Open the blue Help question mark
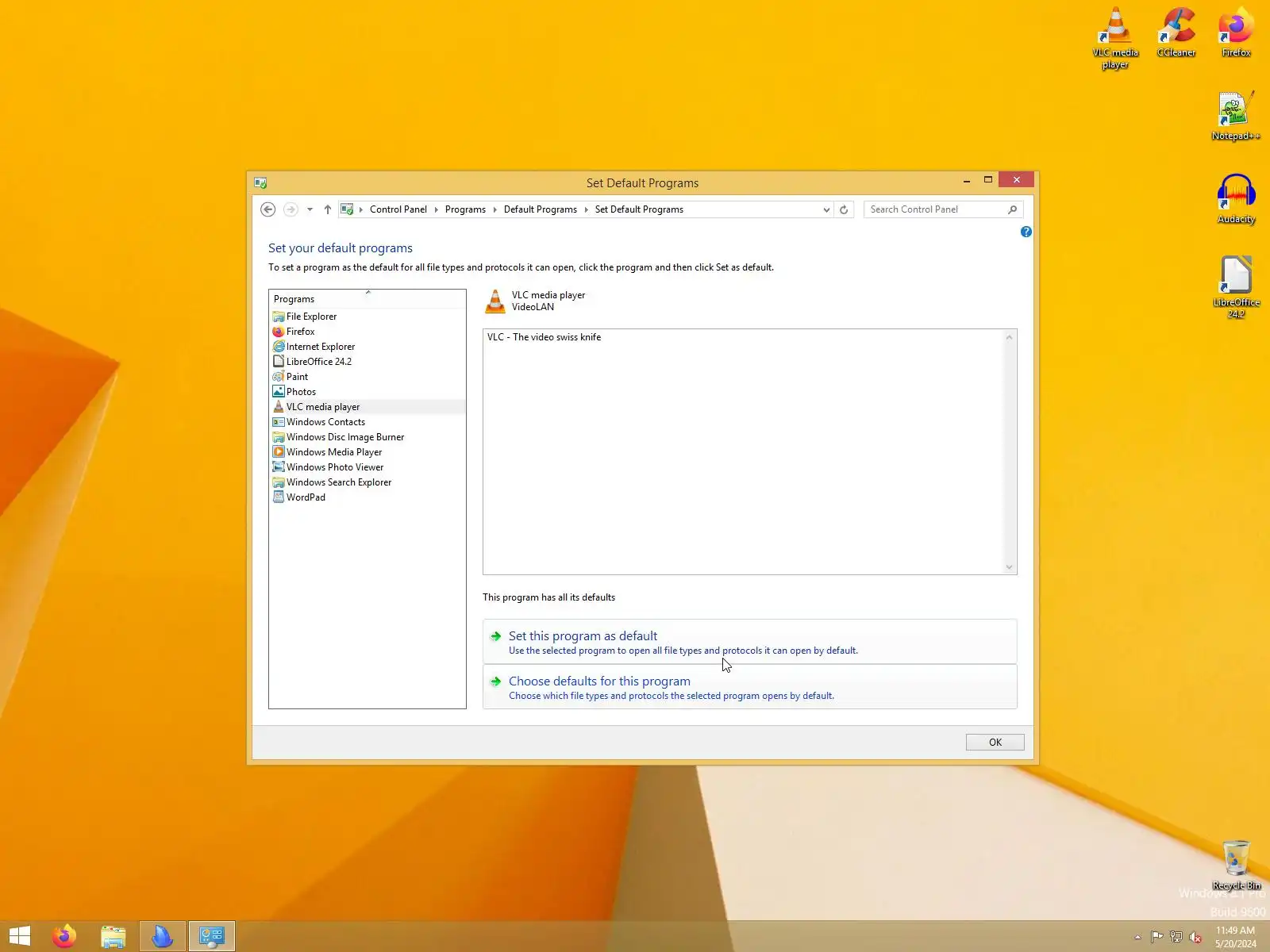Screen dimensions: 1270x952 point(1026,232)
